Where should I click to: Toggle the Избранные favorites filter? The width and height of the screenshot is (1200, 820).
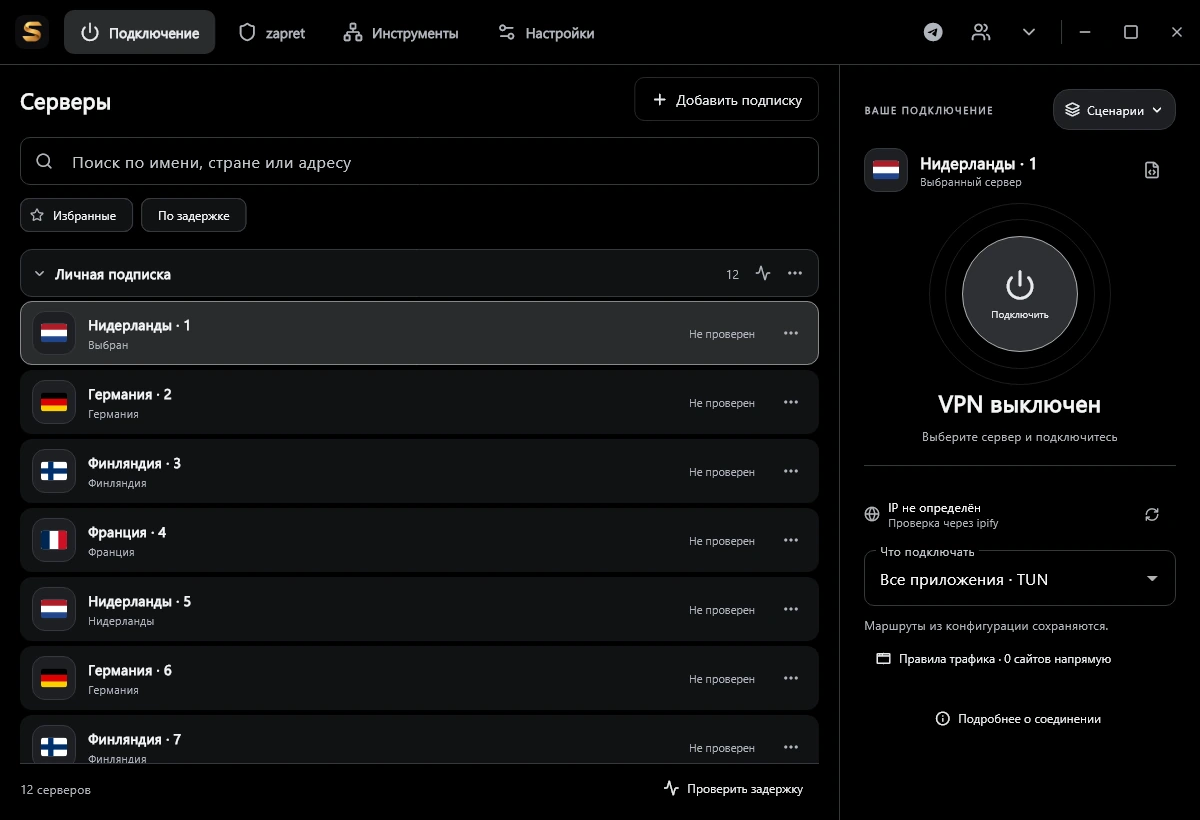click(76, 215)
